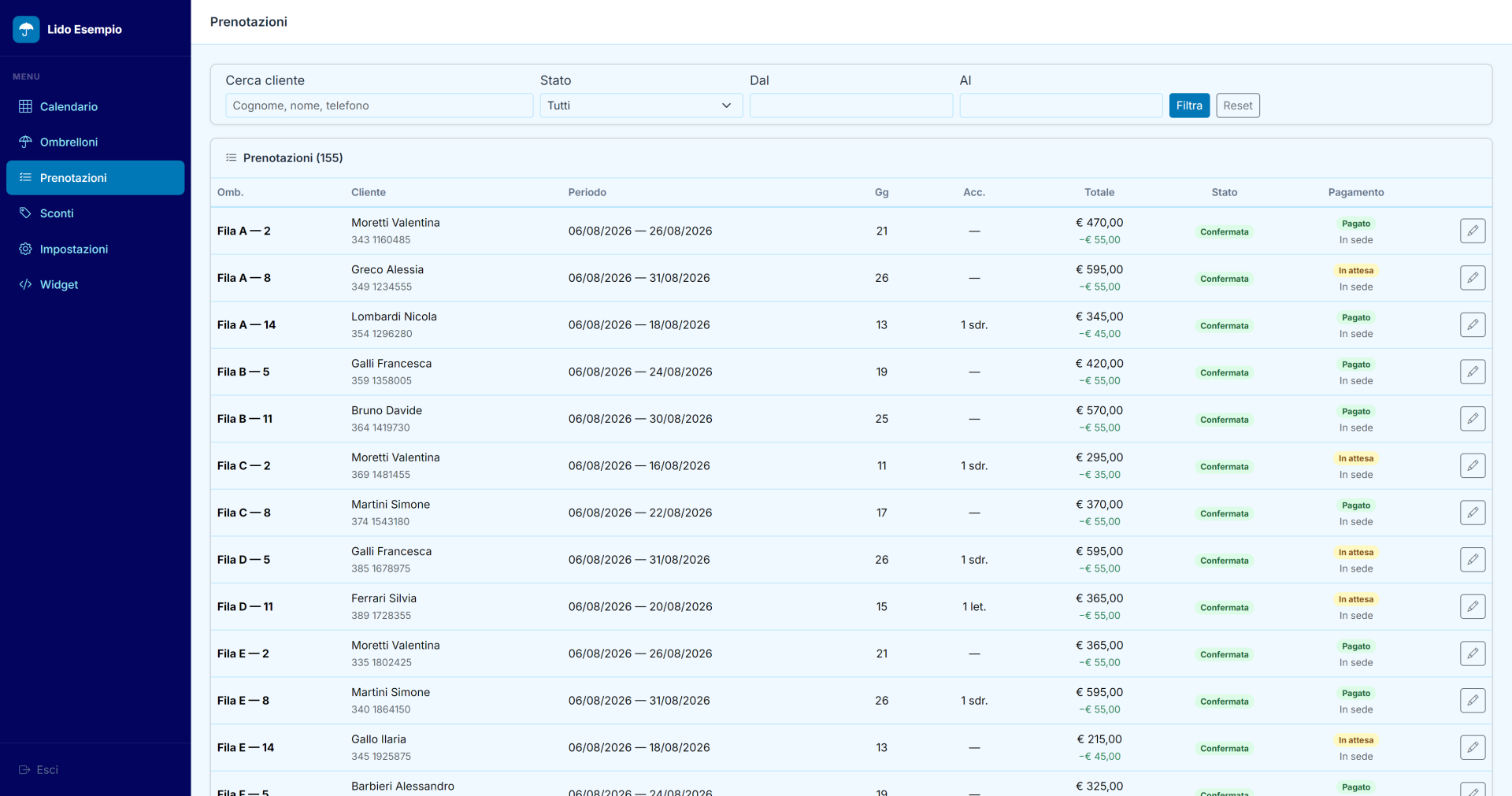The height and width of the screenshot is (796, 1512).
Task: Click the Prenotazioni (155) list heading
Action: tap(293, 158)
